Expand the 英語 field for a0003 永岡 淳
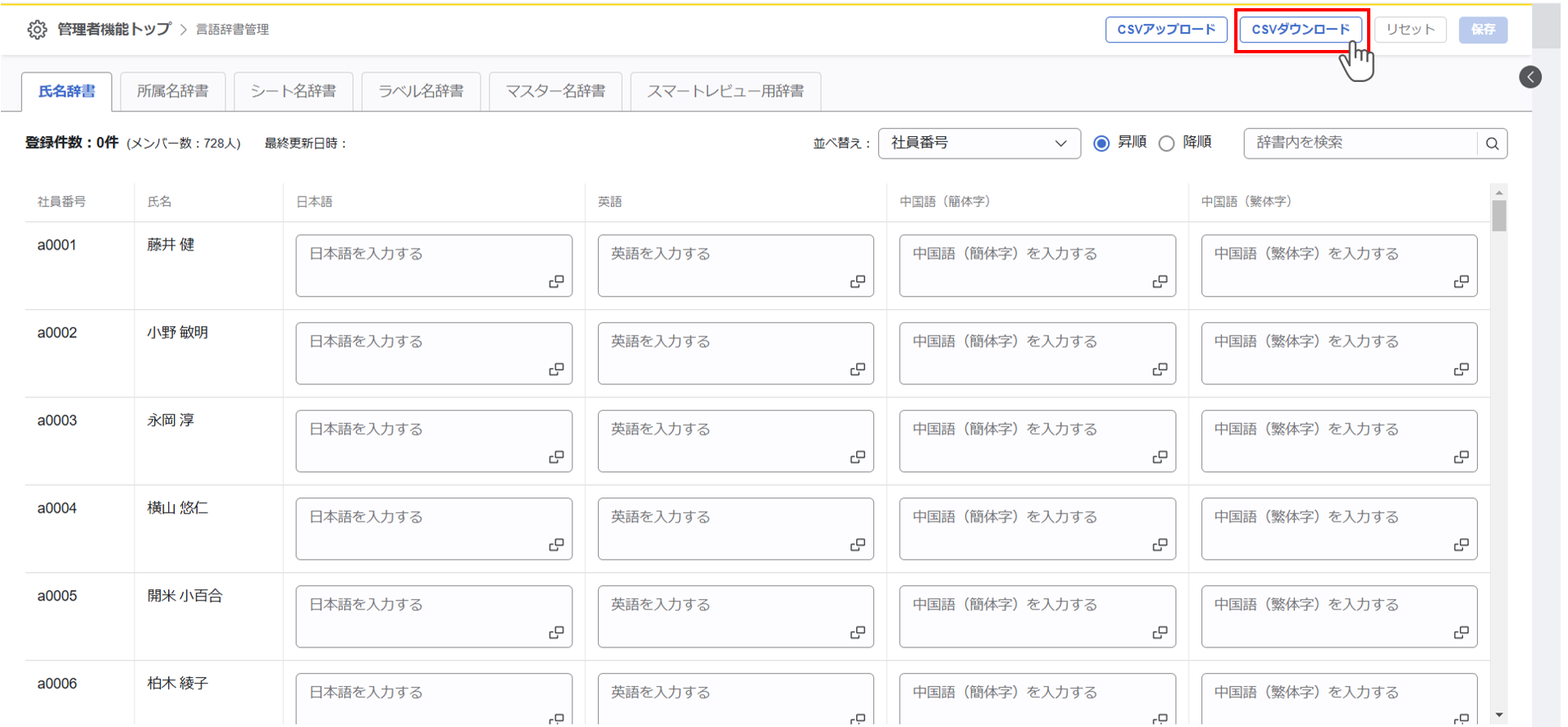The width and height of the screenshot is (1568, 727). [858, 457]
